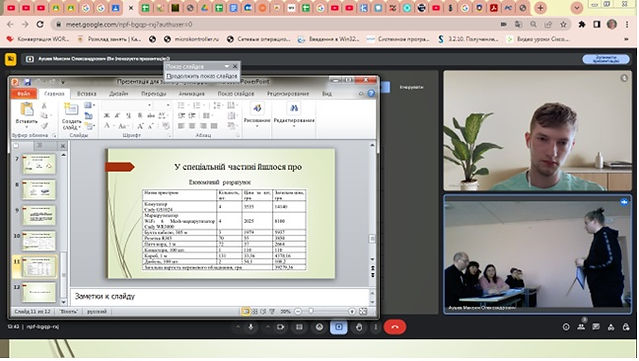Open the meeting details info icon
The width and height of the screenshot is (639, 361).
(x=566, y=327)
